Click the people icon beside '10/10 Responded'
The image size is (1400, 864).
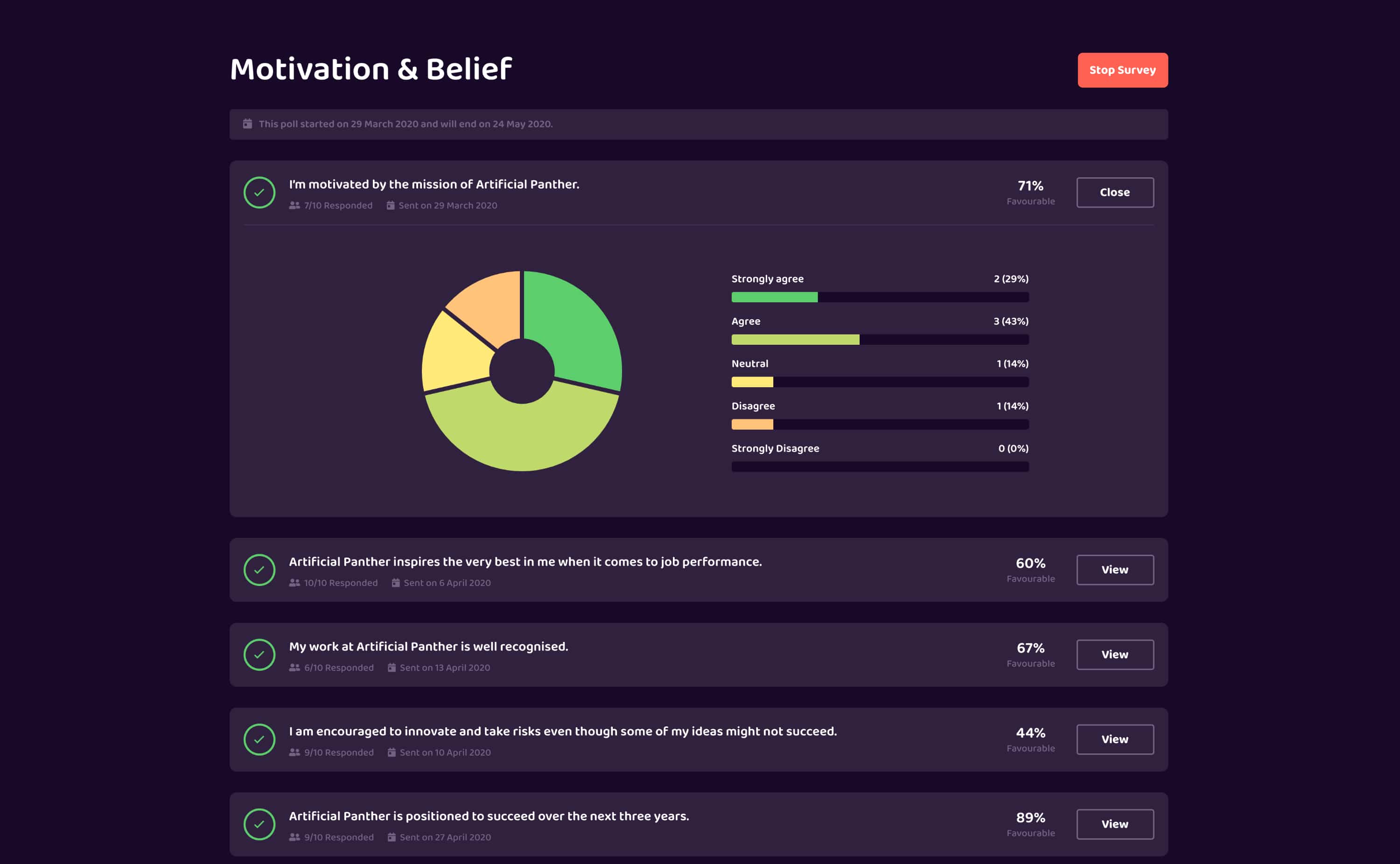(x=294, y=582)
